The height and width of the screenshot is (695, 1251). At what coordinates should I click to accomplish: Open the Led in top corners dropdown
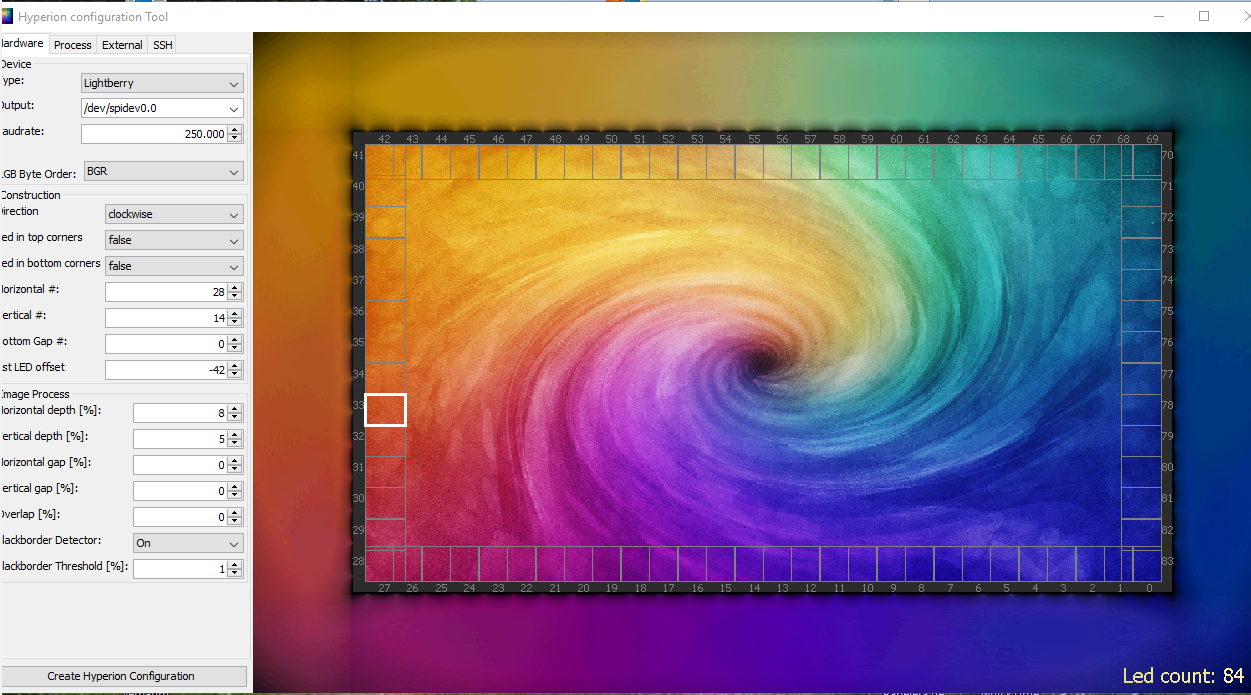click(x=174, y=240)
